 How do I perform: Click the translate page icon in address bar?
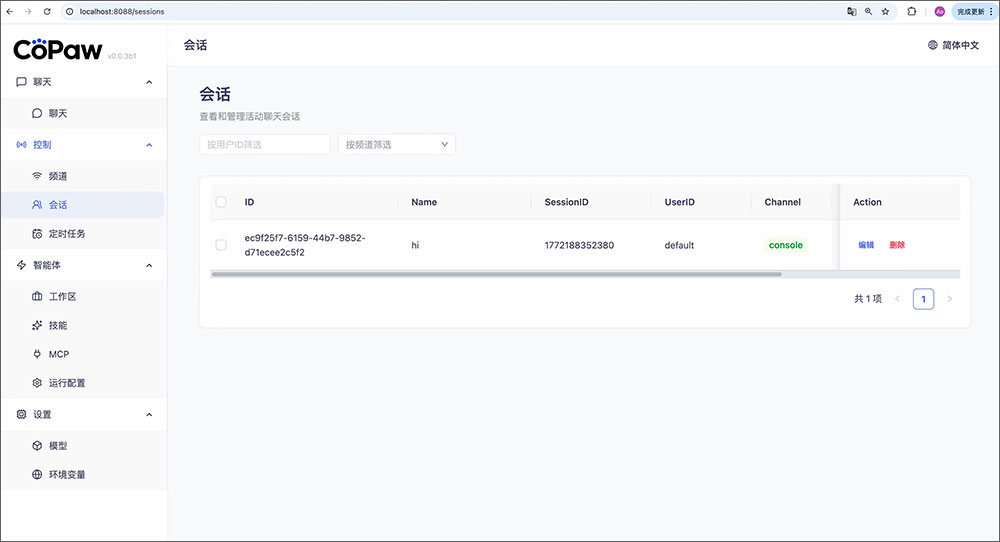pos(851,11)
